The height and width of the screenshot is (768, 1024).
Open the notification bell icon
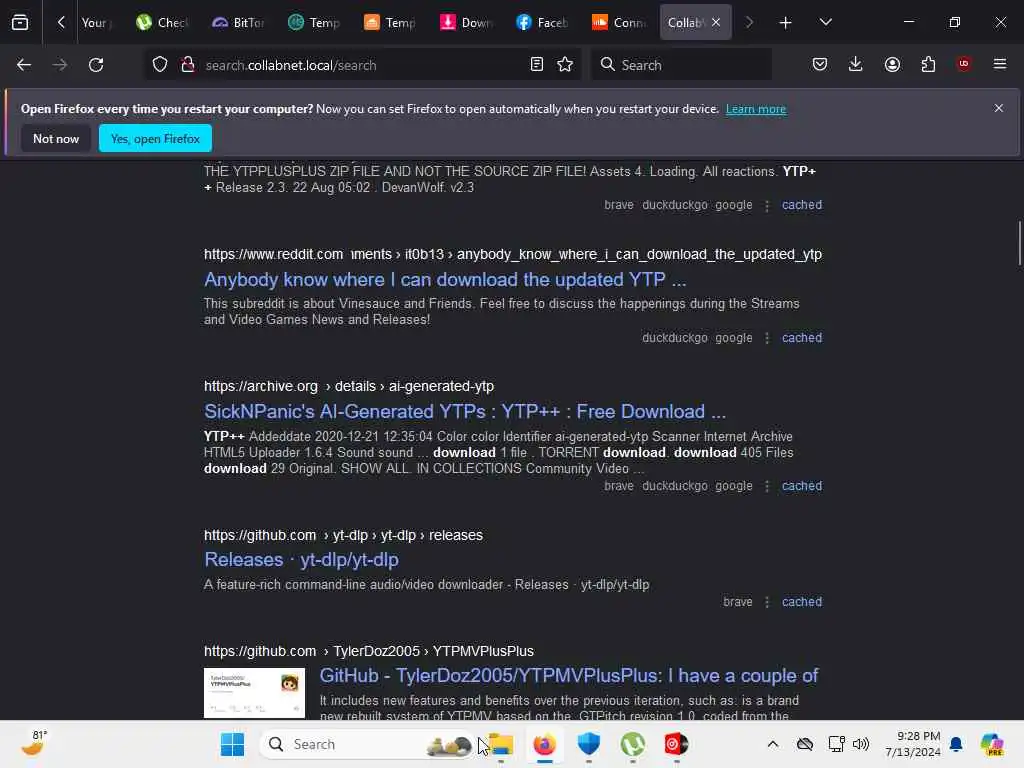[x=956, y=744]
